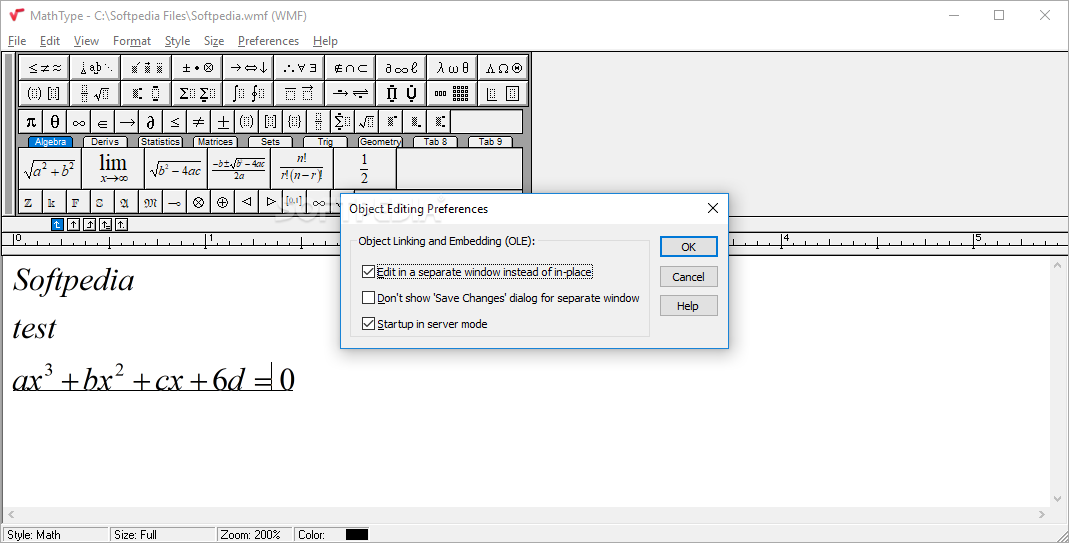This screenshot has height=543, width=1069.
Task: Insert circled times operator symbol
Action: tap(198, 203)
